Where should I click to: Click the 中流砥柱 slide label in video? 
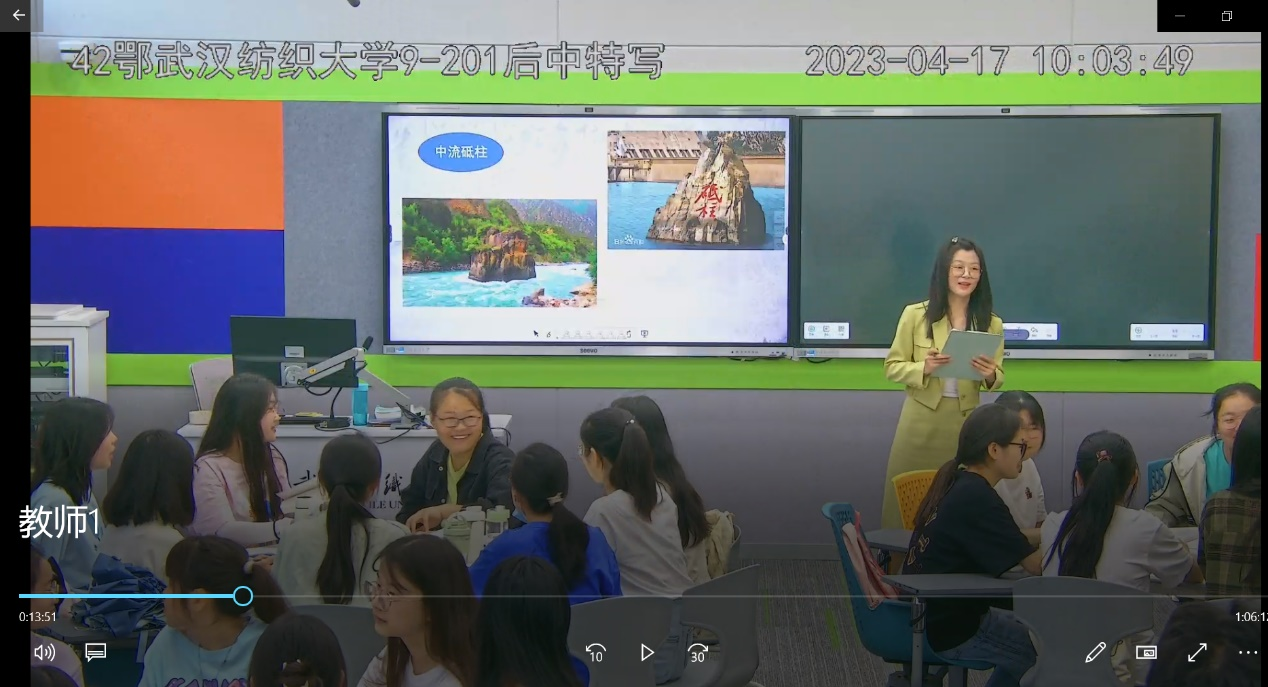coord(460,152)
